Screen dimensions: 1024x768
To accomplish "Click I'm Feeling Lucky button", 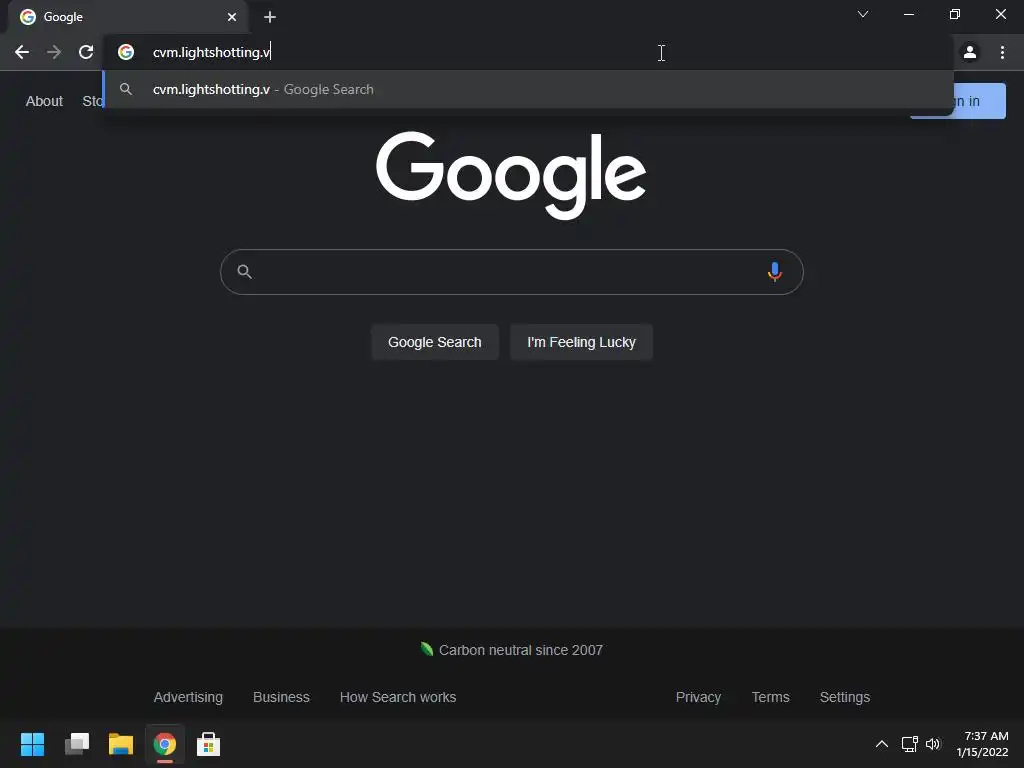I will click(x=581, y=342).
